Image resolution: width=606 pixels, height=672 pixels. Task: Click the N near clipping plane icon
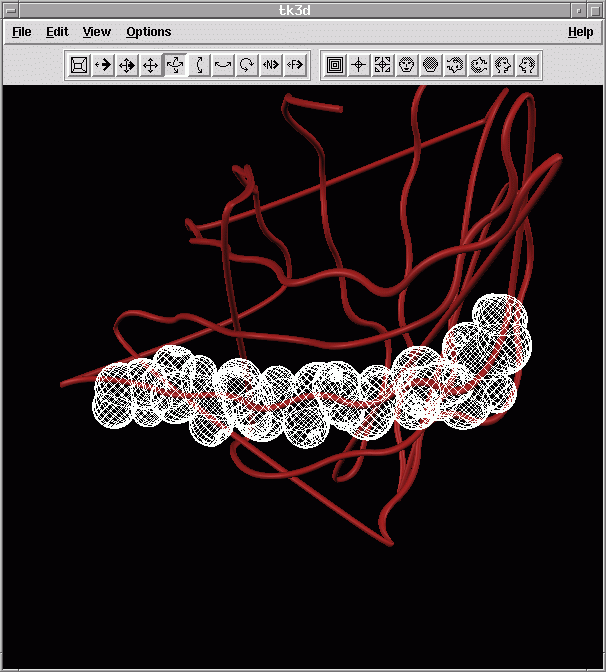tap(271, 65)
